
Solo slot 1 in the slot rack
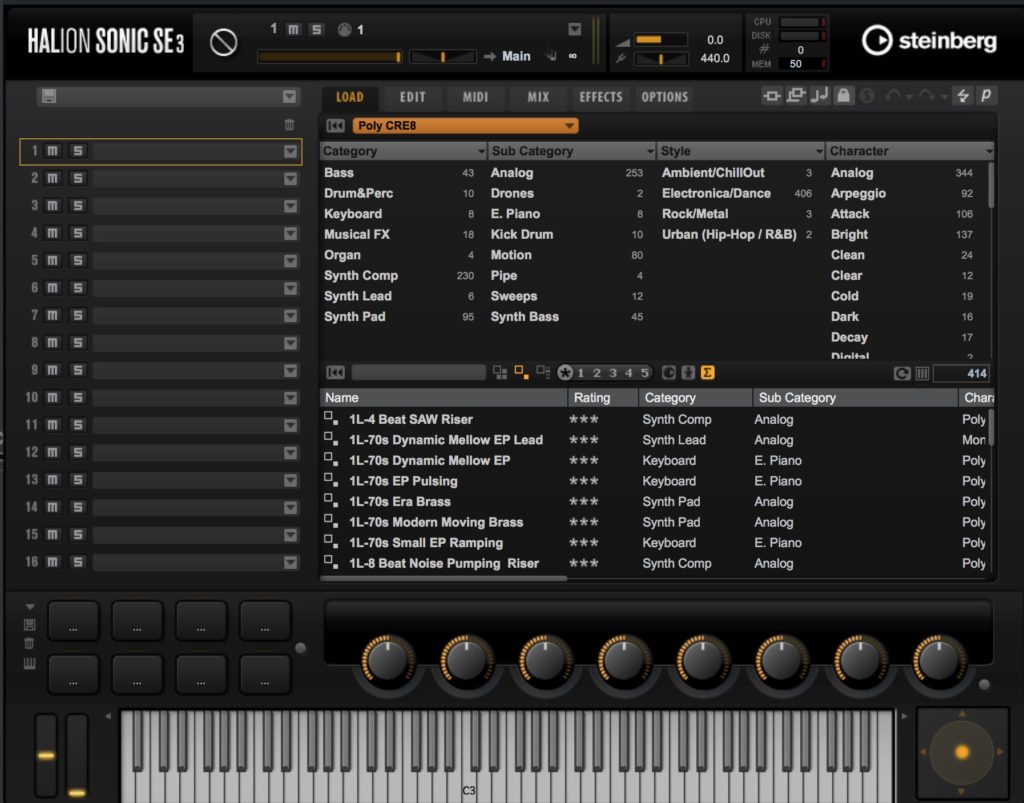tap(78, 151)
